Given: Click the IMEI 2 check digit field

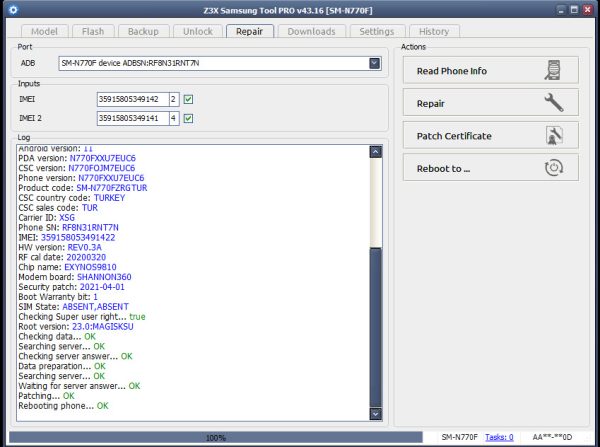Looking at the screenshot, I should (174, 118).
